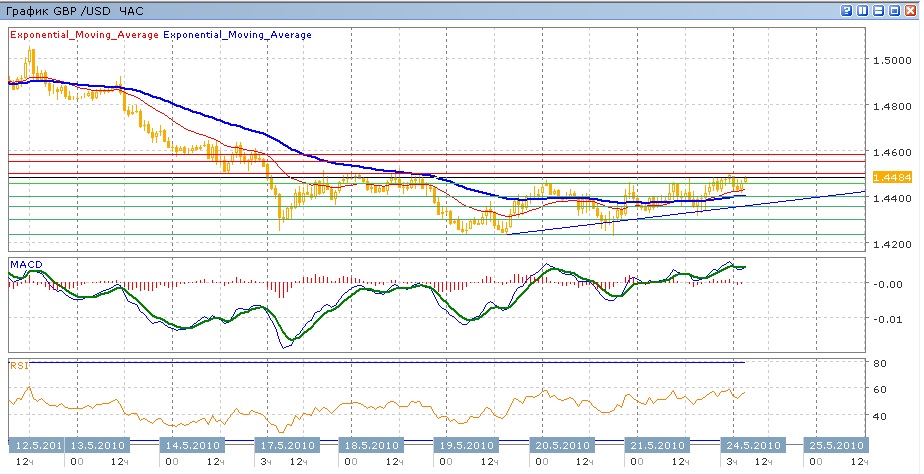Image resolution: width=924 pixels, height=474 pixels.
Task: Select the 13.5.2010 date marker
Action: tap(98, 445)
